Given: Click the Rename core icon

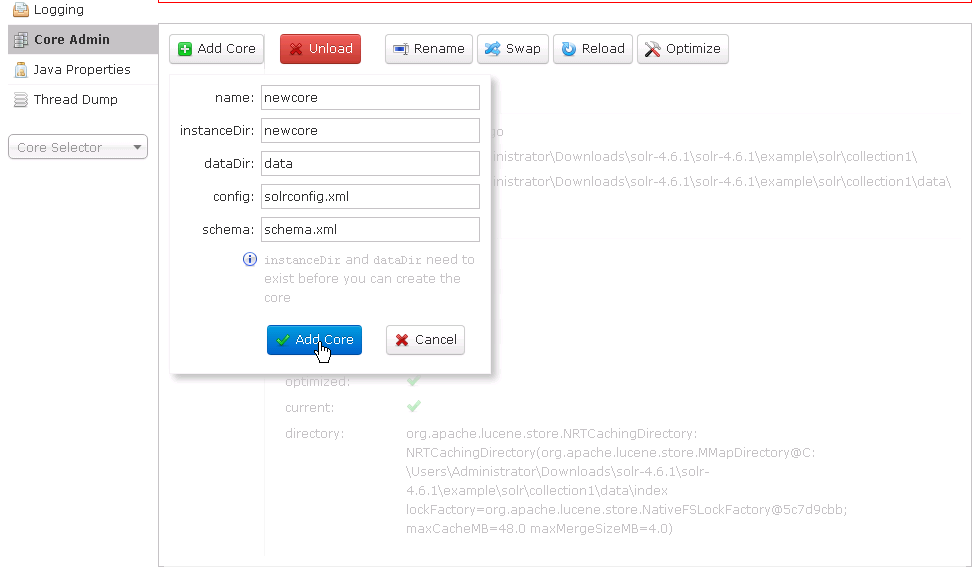Looking at the screenshot, I should coord(401,49).
